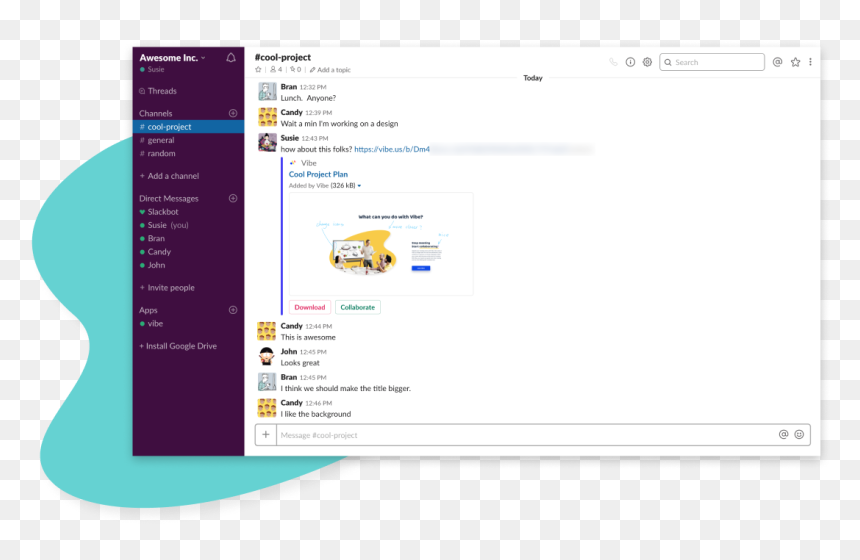Open emoji picker in message box

pyautogui.click(x=799, y=434)
